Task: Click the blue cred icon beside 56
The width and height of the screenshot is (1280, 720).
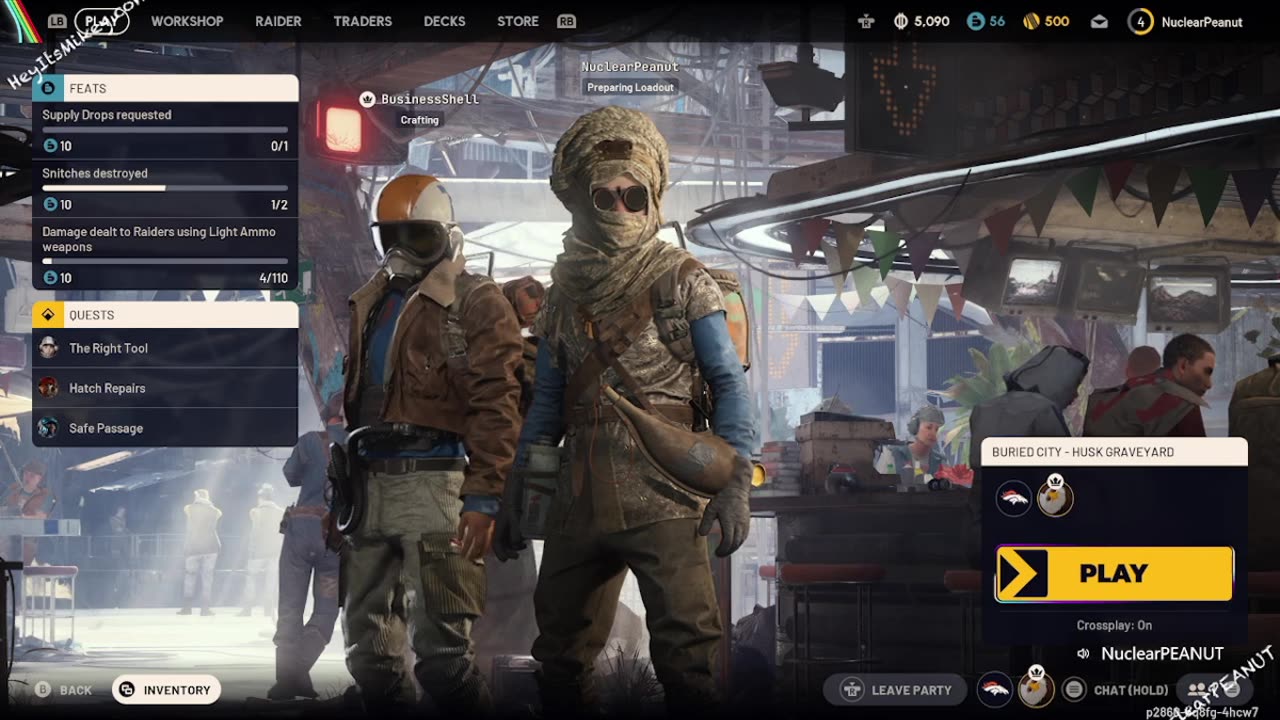Action: [x=976, y=21]
